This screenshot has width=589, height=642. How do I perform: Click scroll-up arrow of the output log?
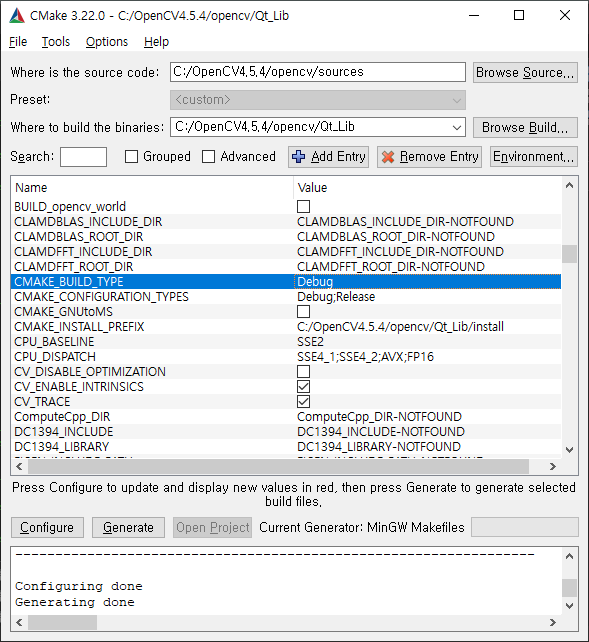tap(569, 556)
